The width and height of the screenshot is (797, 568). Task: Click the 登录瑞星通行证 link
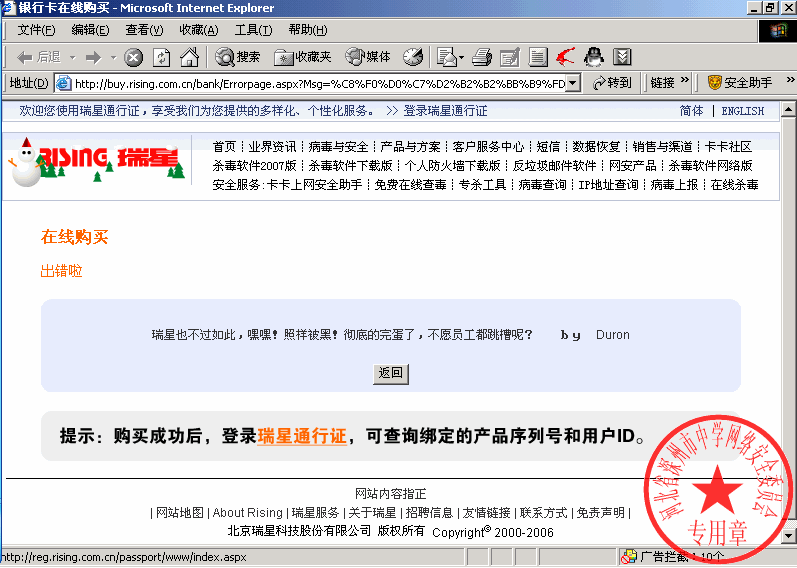[445, 111]
